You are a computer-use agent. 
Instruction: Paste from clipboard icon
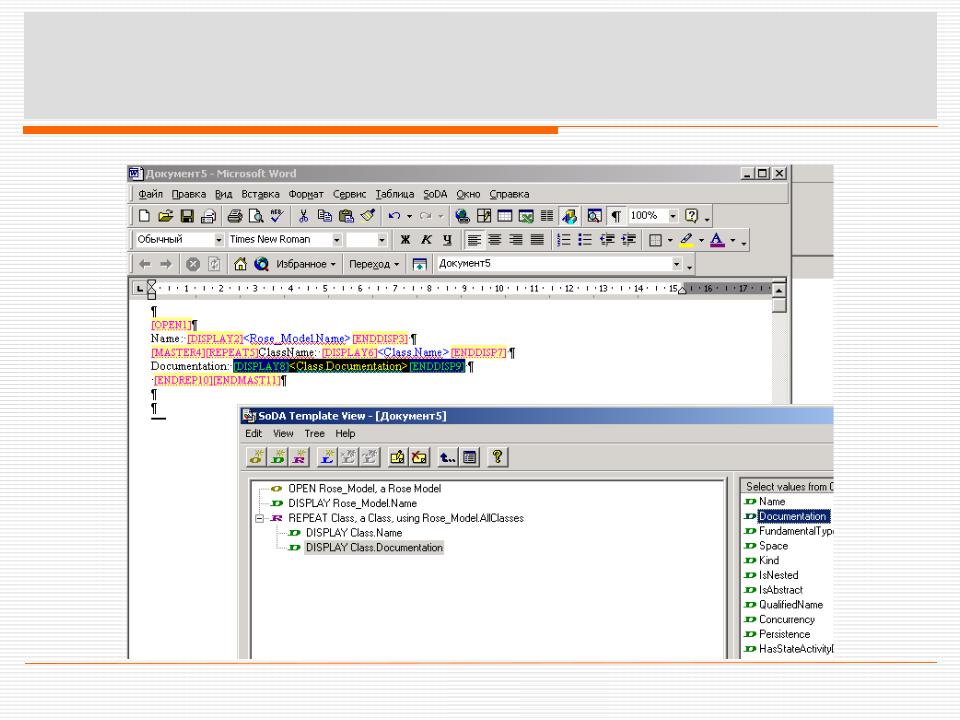point(347,216)
